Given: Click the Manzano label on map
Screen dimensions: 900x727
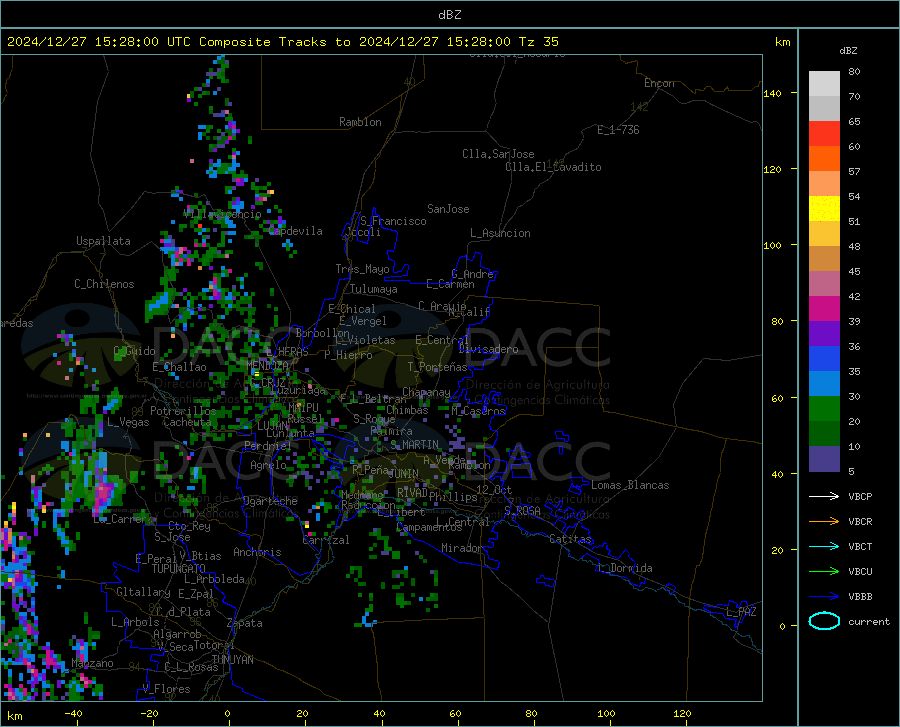Looking at the screenshot, I should (x=92, y=663).
